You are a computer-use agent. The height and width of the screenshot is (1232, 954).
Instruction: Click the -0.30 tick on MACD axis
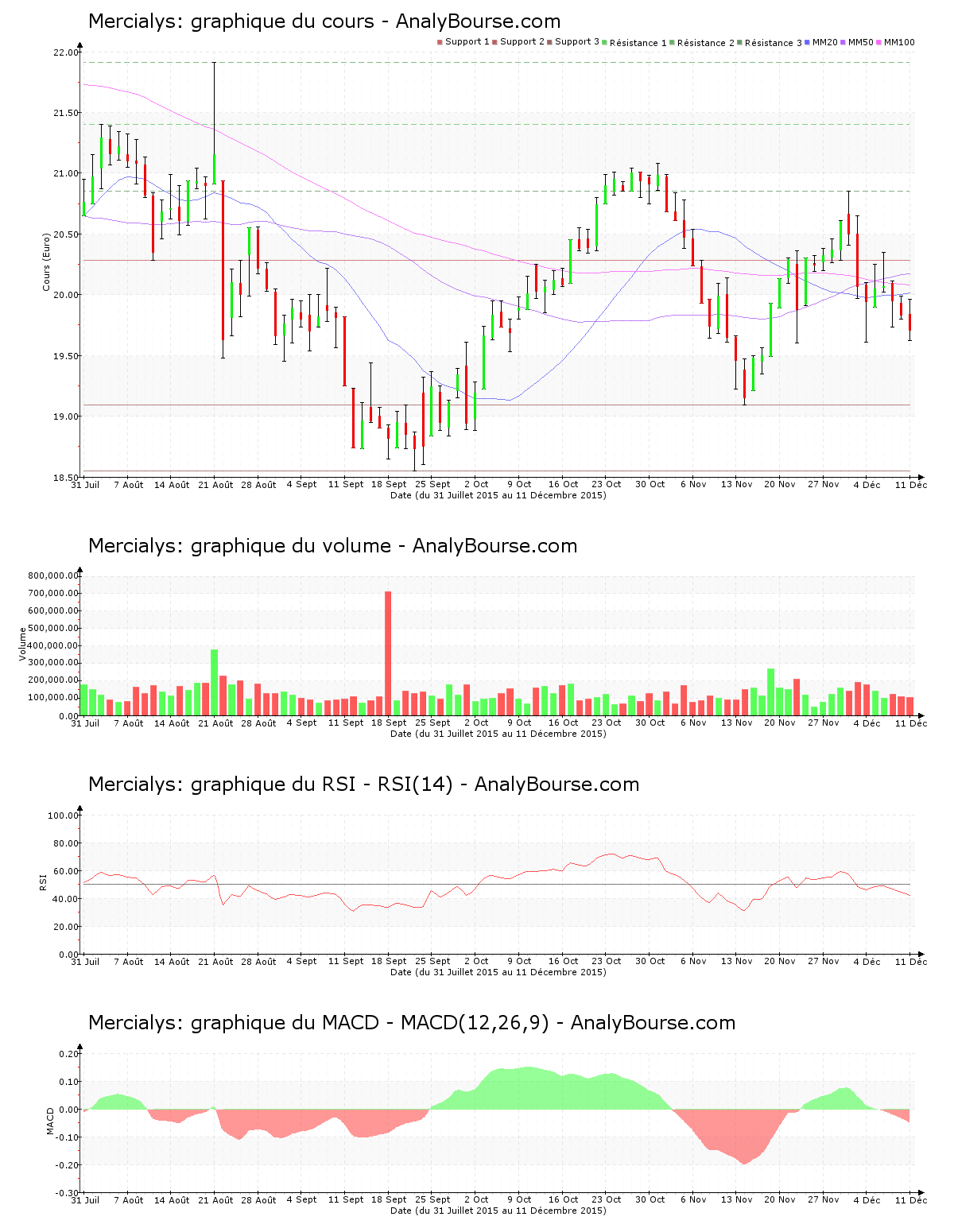click(x=67, y=1193)
